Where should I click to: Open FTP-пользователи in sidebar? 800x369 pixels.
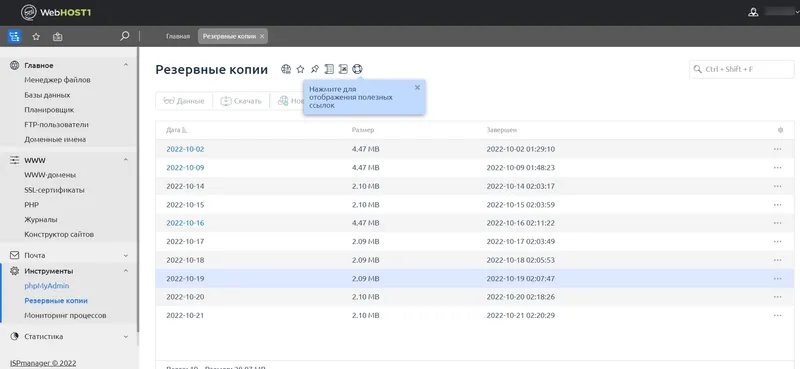pos(56,125)
